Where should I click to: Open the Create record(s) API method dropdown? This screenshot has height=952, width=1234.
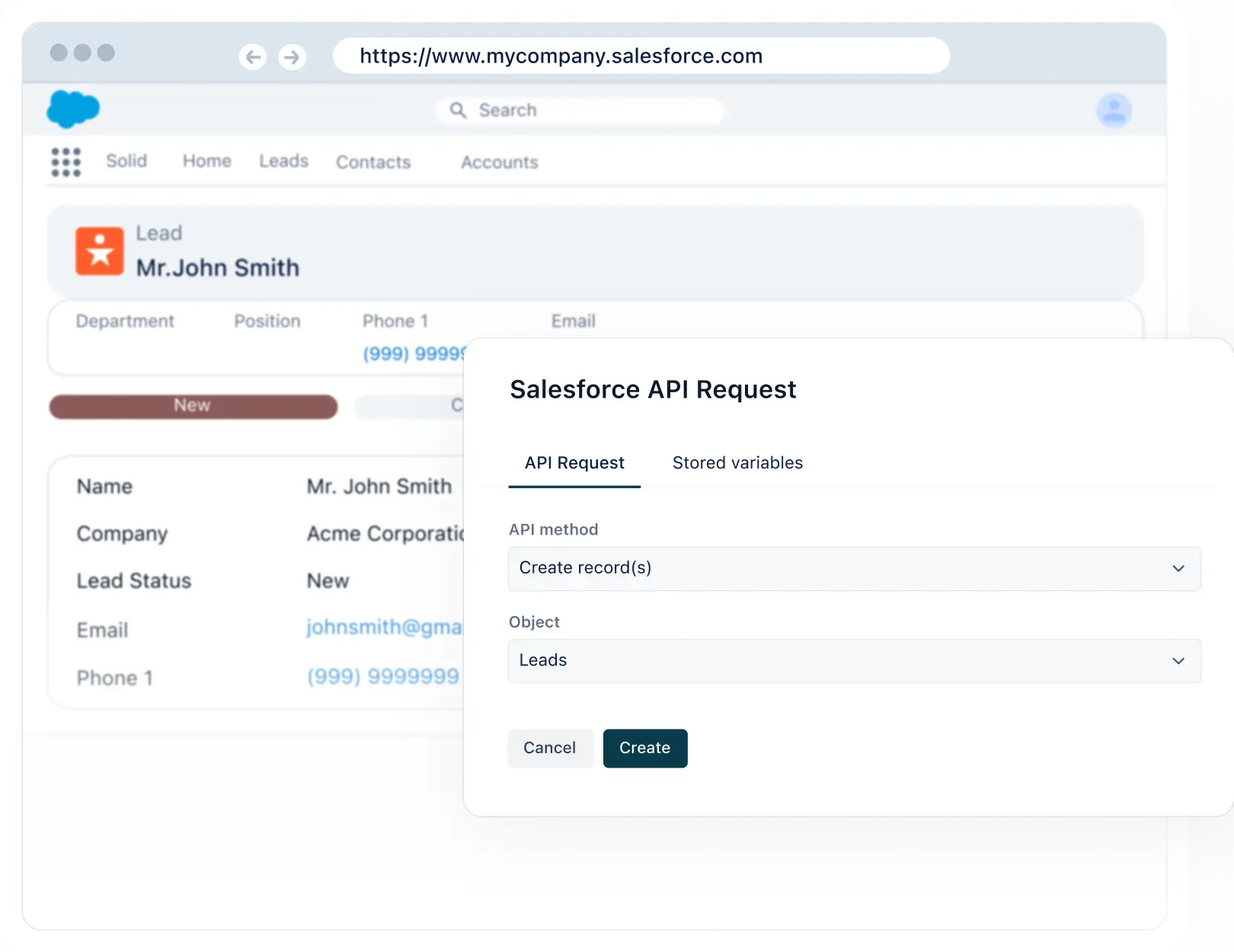pos(853,568)
